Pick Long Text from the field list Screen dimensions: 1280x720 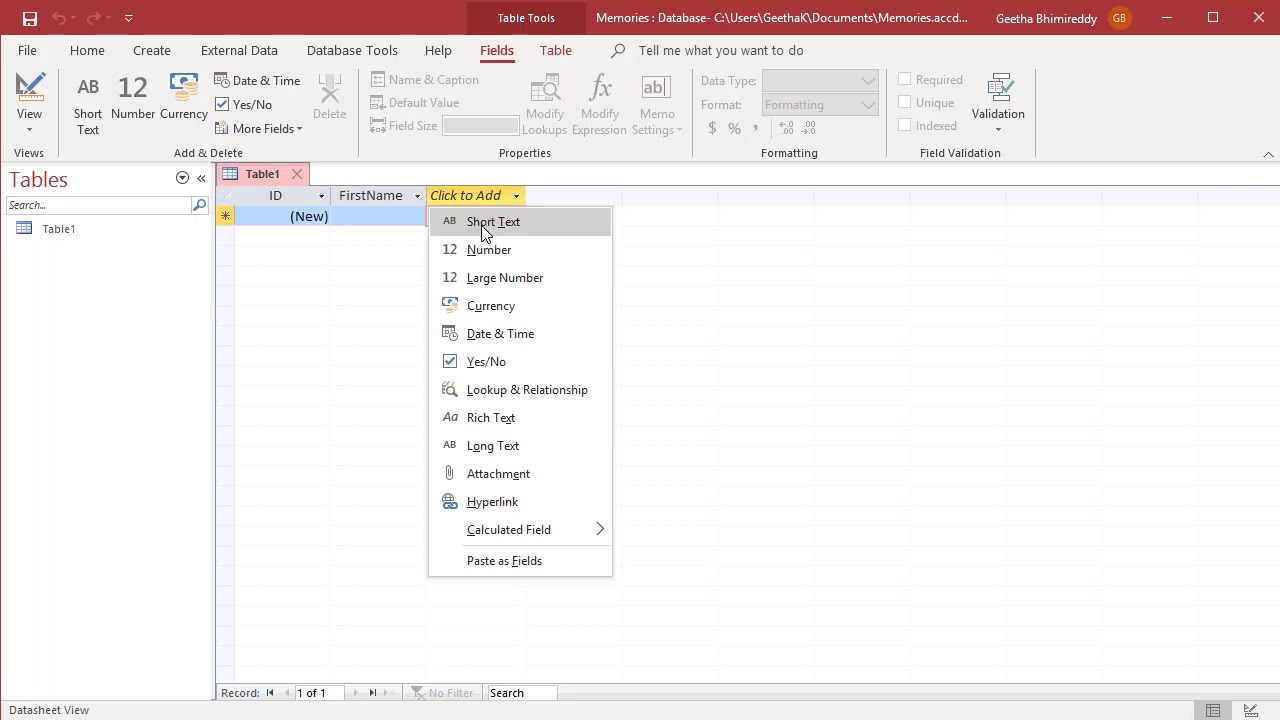click(x=520, y=446)
